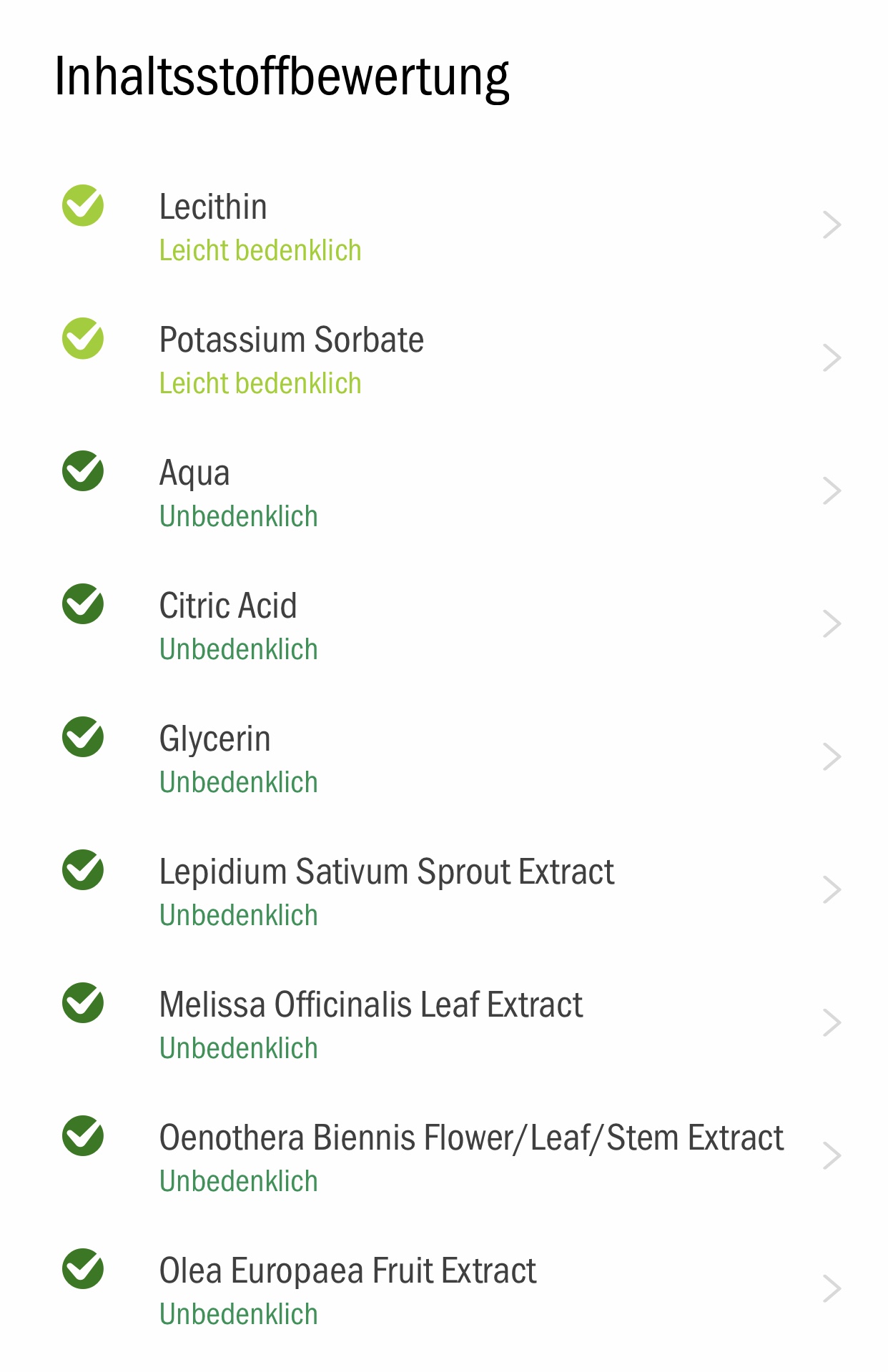Screen dimensions: 888x1372
Task: Open Oenothera Biennis extract chevron arrow
Action: tap(832, 1156)
